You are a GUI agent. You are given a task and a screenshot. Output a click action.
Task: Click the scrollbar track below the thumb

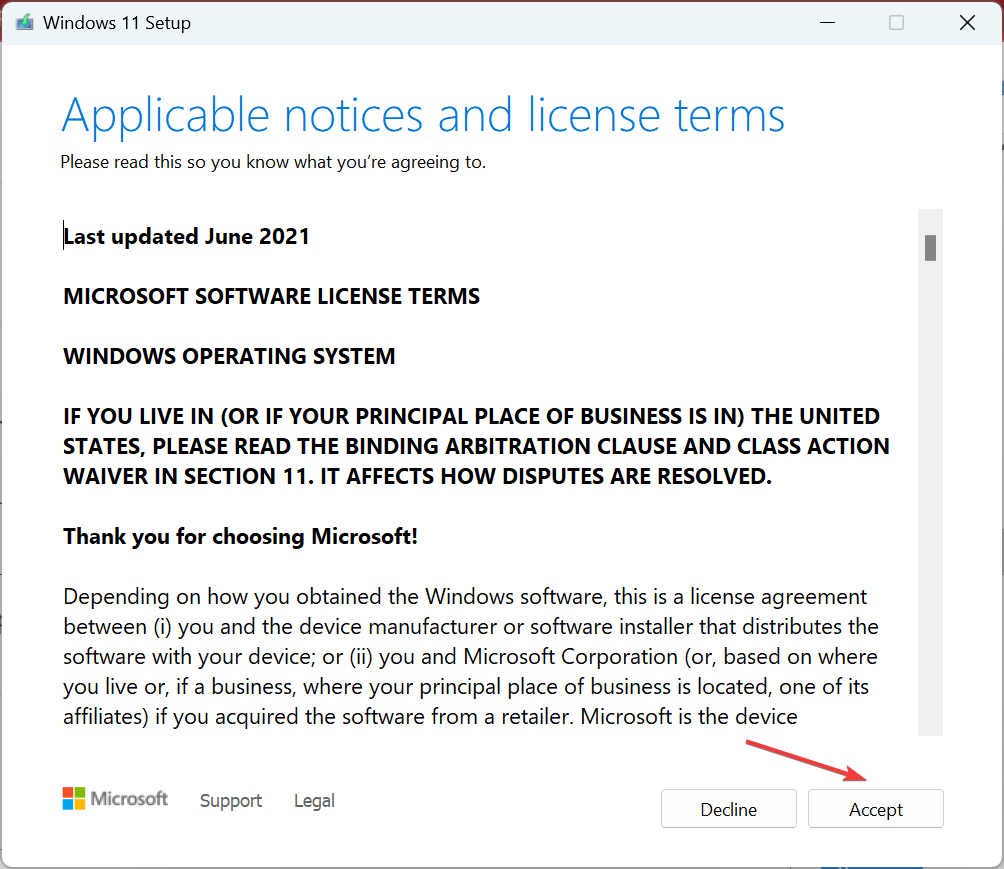(x=930, y=500)
